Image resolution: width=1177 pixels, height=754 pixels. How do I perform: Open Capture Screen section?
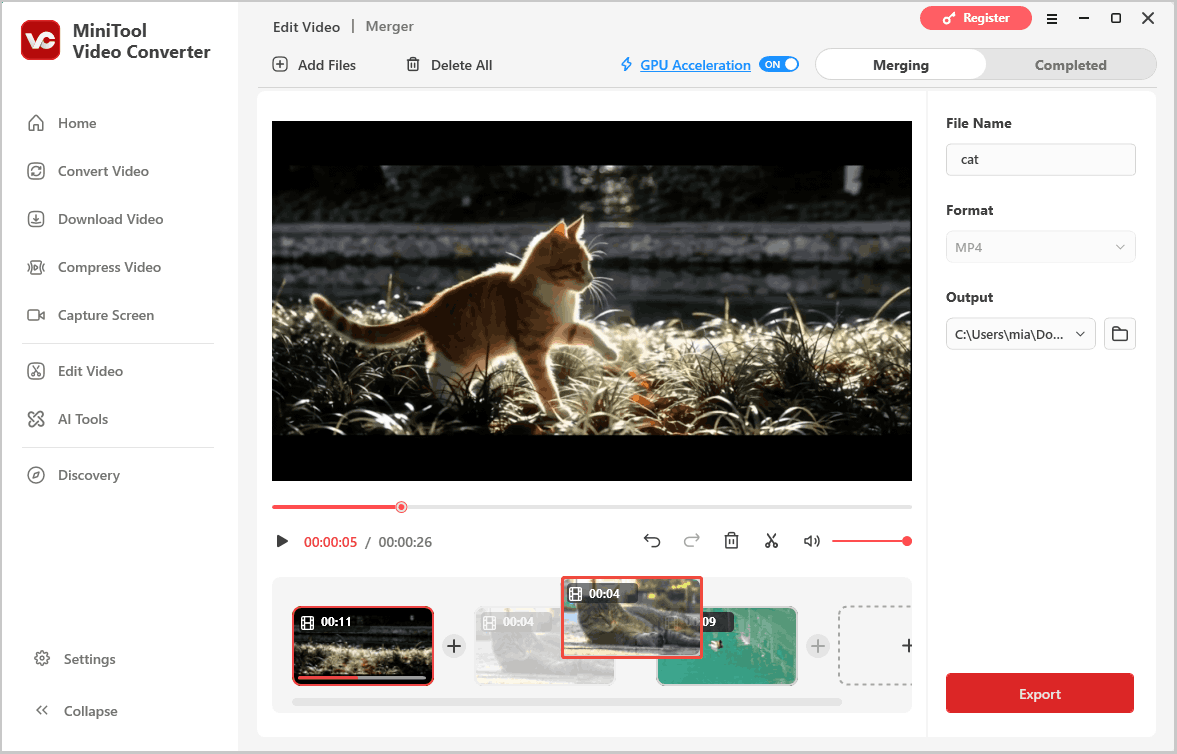(x=91, y=315)
